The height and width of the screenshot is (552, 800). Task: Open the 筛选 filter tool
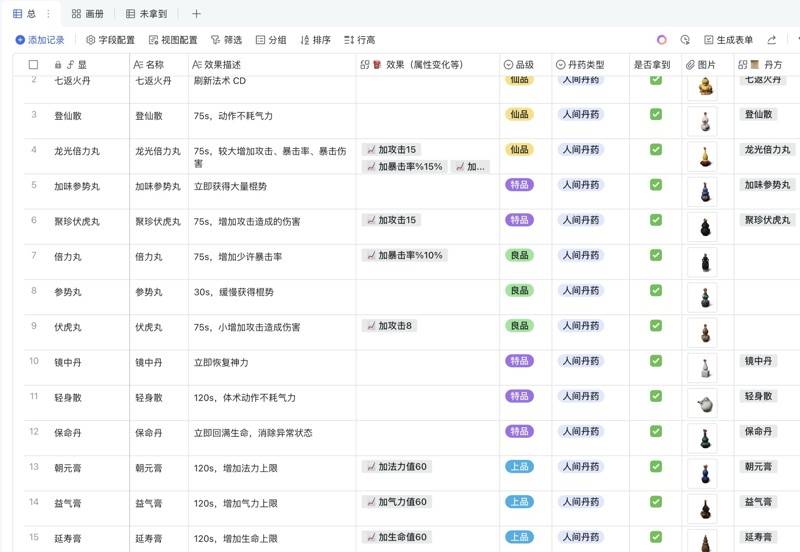click(x=226, y=40)
